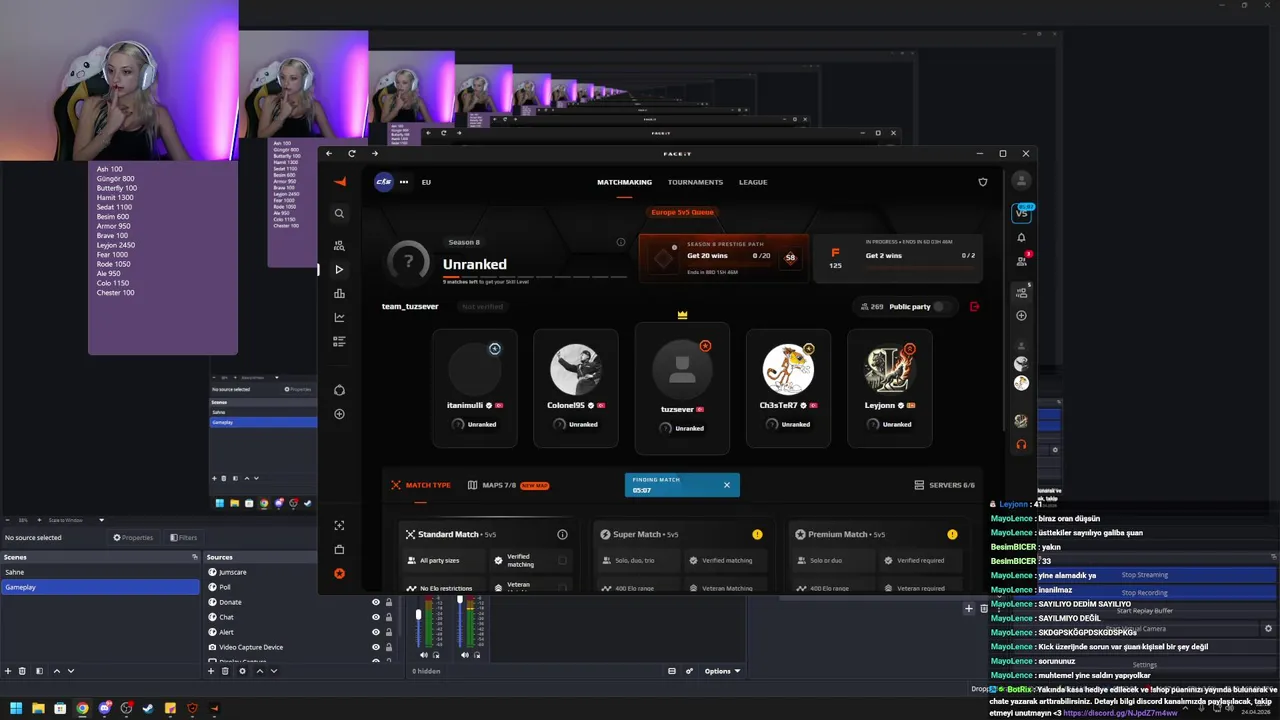Viewport: 1280px width, 720px height.
Task: Mute the first audio mixer channel
Action: [x=424, y=655]
